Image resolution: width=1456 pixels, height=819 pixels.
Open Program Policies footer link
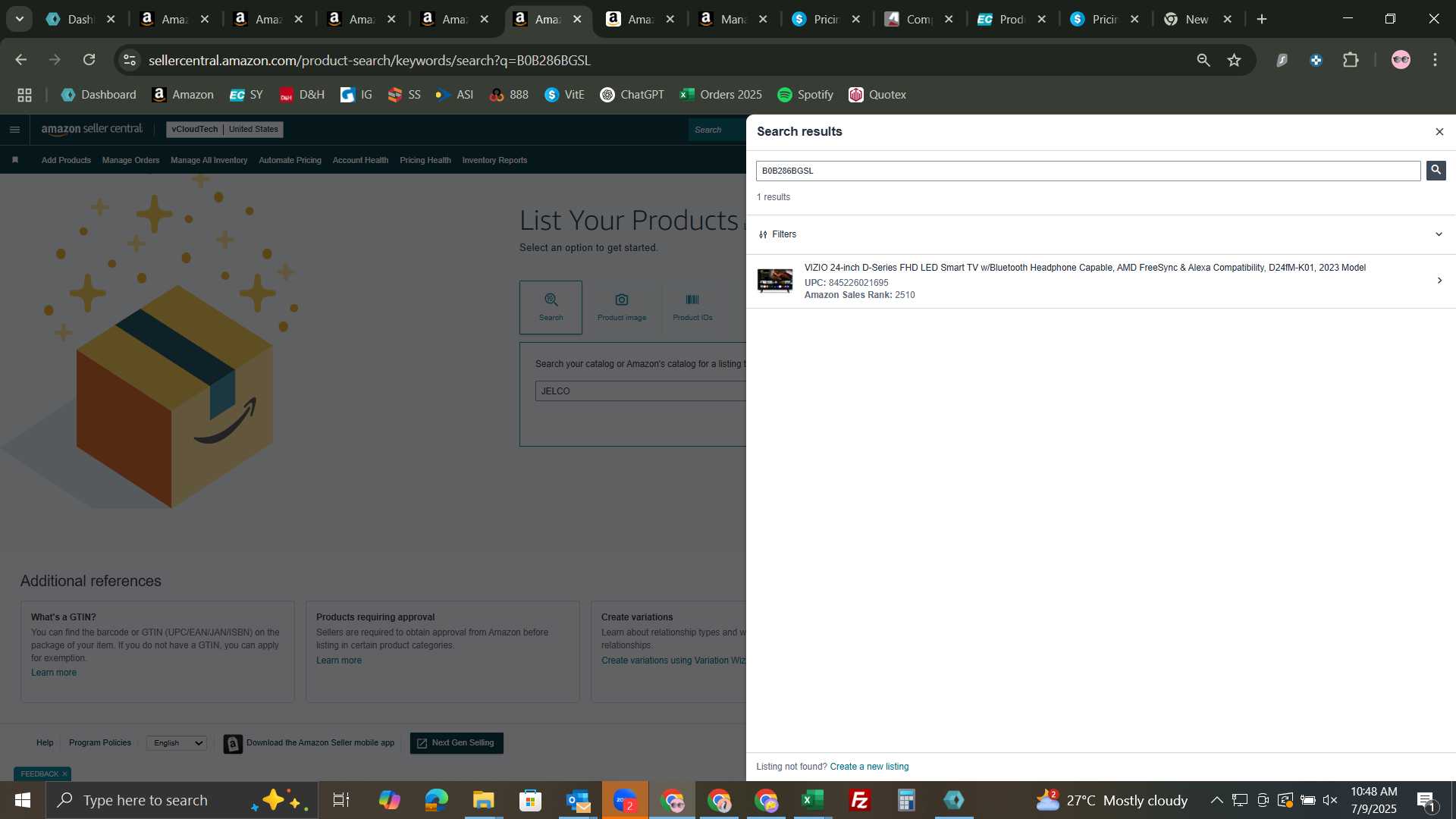pyautogui.click(x=100, y=743)
